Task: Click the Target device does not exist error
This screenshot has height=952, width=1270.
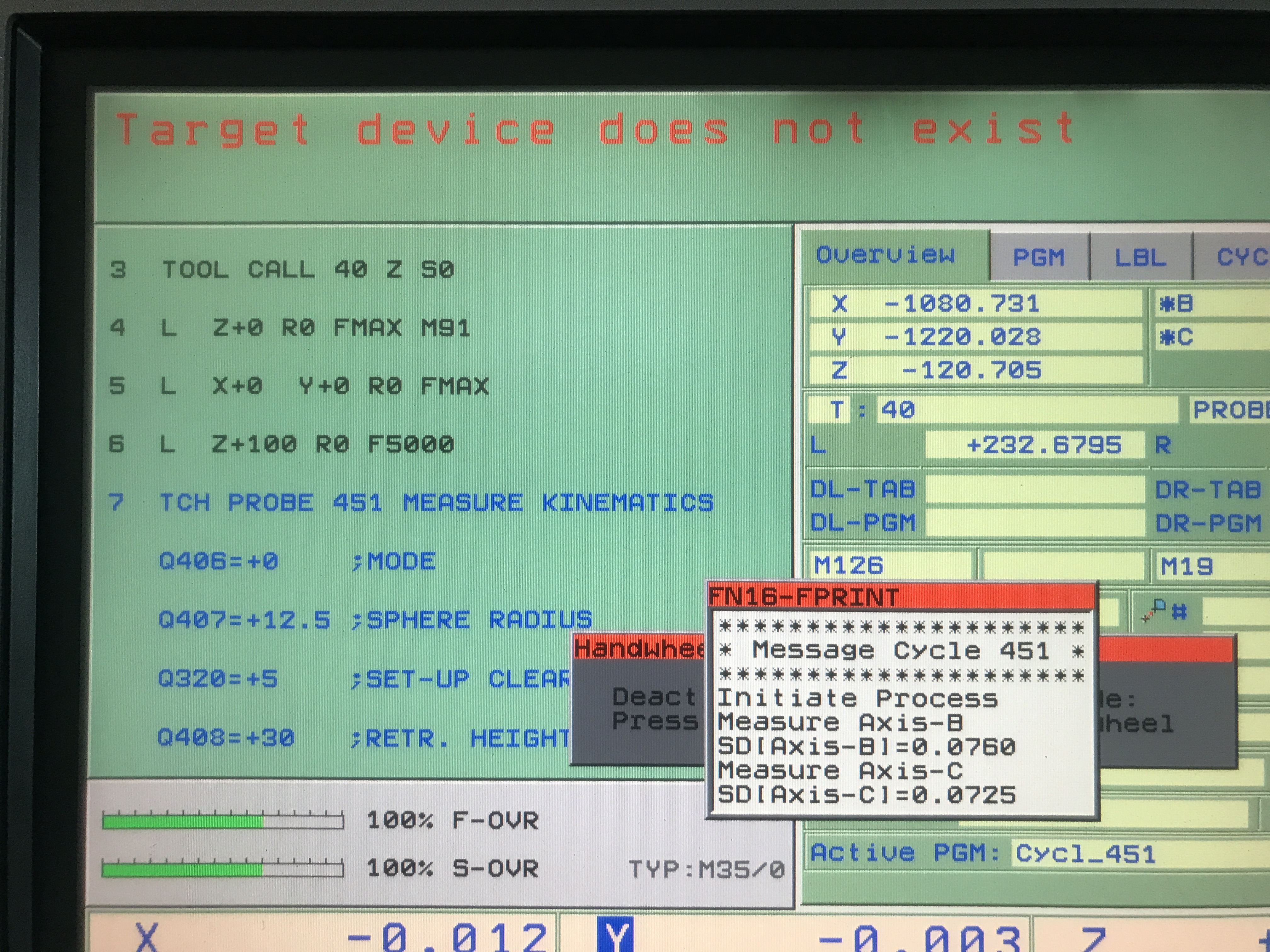Action: 595,128
